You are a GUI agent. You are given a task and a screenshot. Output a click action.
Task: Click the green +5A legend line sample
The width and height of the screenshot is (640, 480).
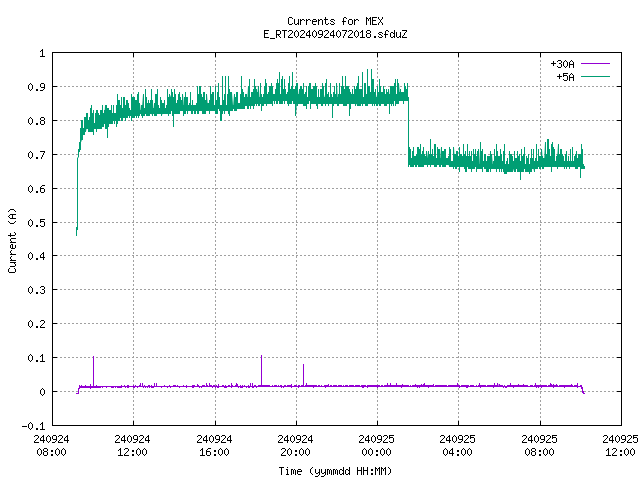[x=595, y=76]
